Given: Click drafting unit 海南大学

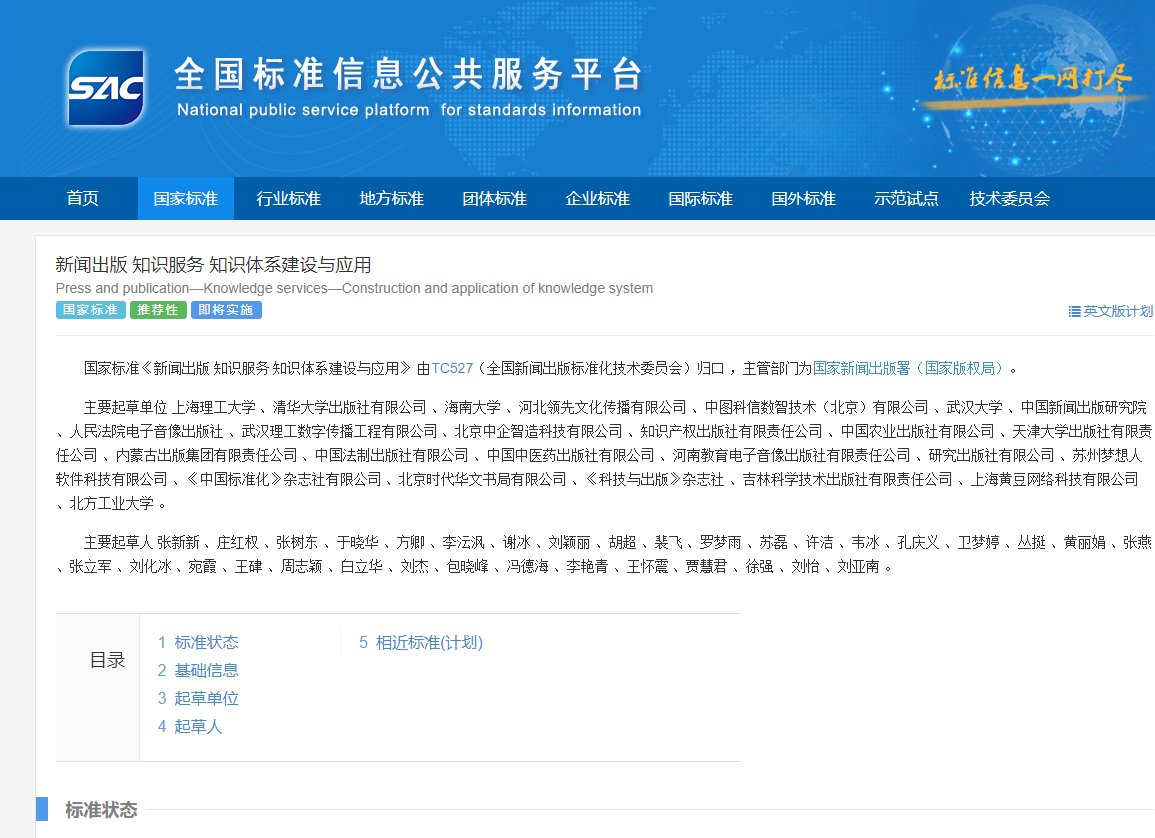Looking at the screenshot, I should coord(472,407).
